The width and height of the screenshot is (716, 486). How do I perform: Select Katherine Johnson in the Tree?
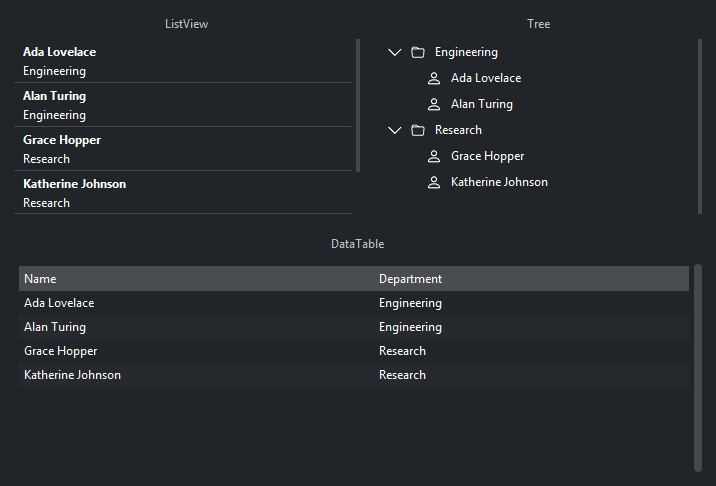coord(499,182)
